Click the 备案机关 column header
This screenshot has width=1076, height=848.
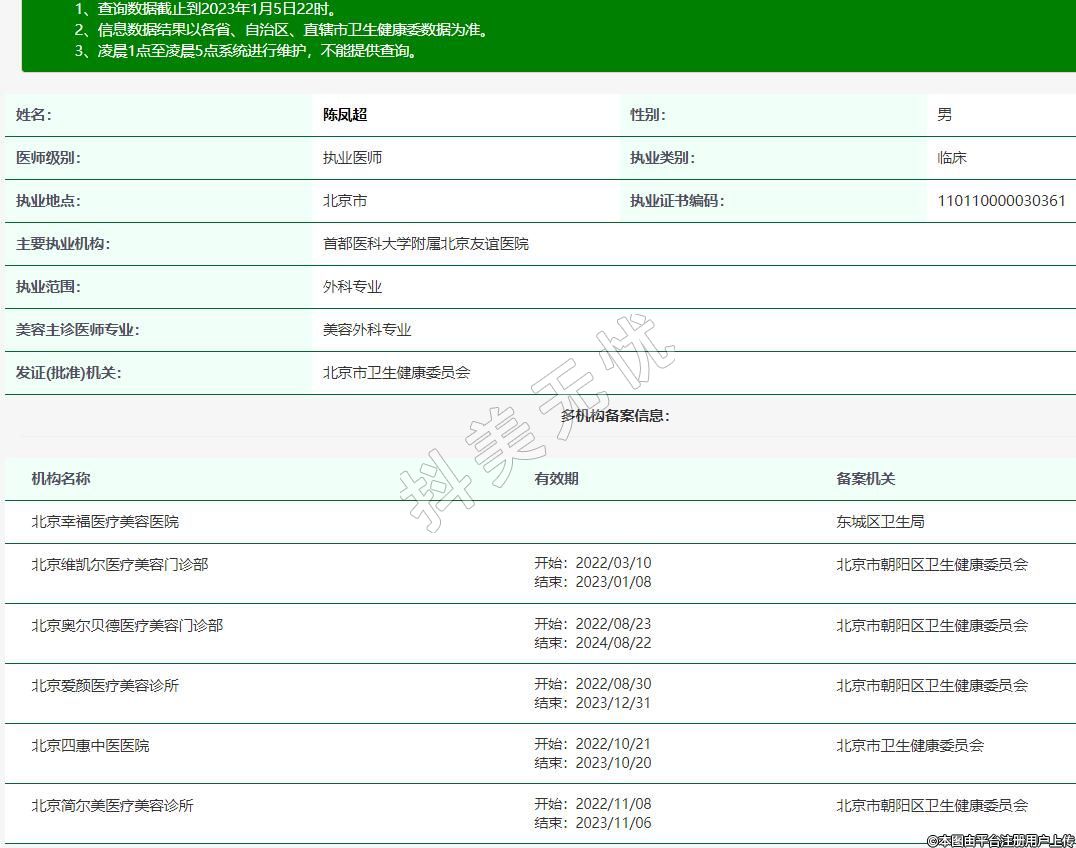[x=866, y=479]
